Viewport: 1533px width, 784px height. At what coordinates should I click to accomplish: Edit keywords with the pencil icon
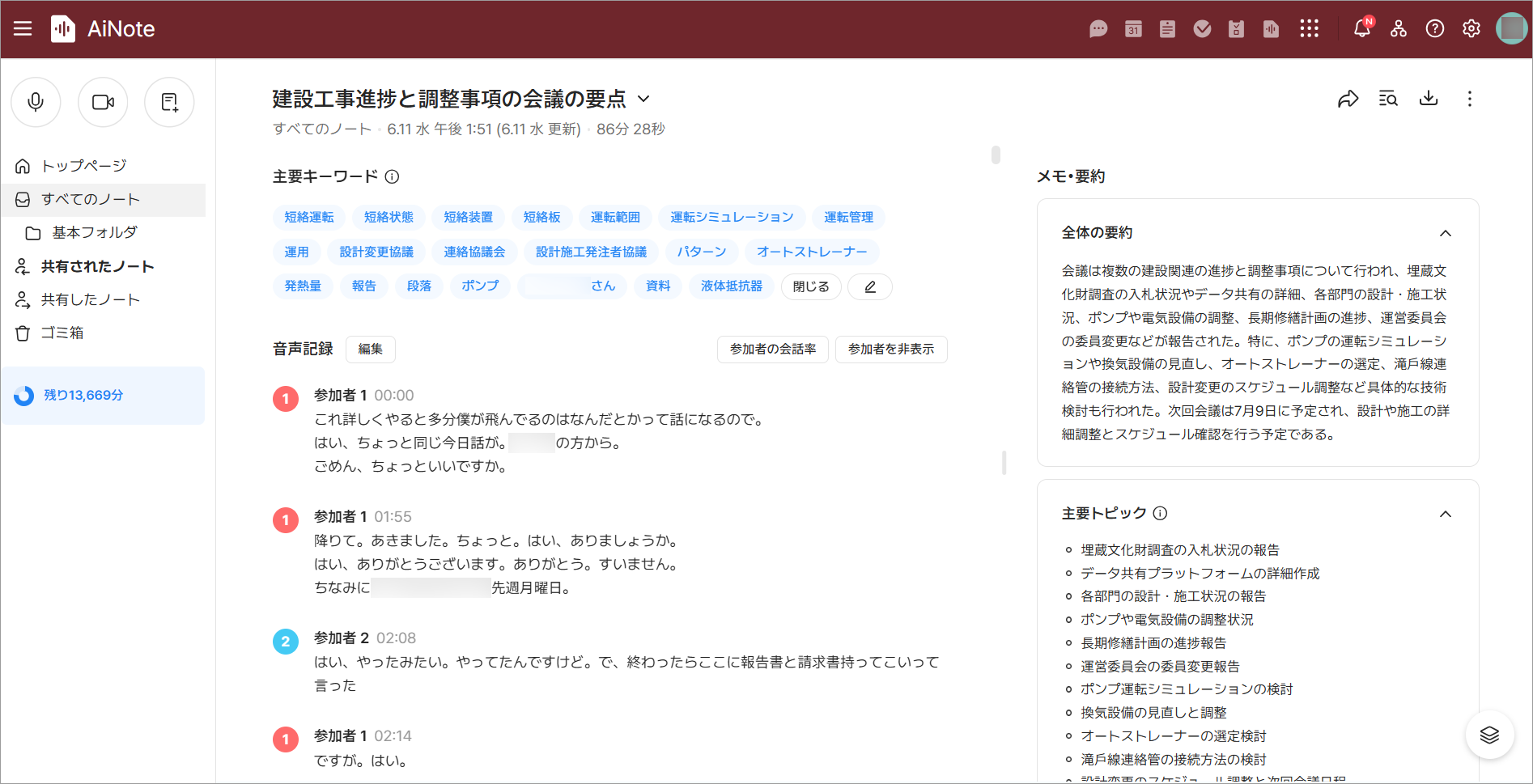pyautogui.click(x=870, y=286)
